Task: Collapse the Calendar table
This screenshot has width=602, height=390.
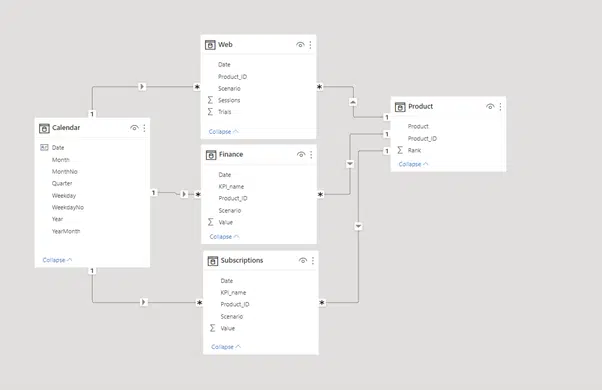Action: [x=57, y=260]
